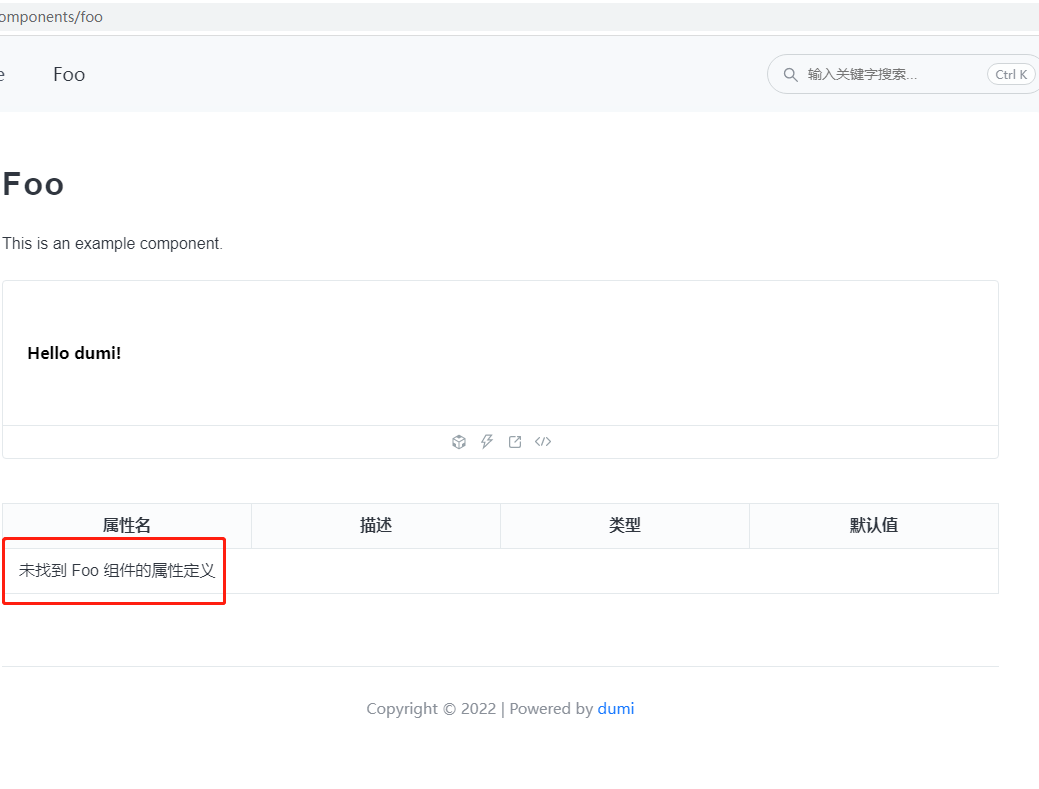Click the Ctrl K shortcut badge

[1010, 73]
